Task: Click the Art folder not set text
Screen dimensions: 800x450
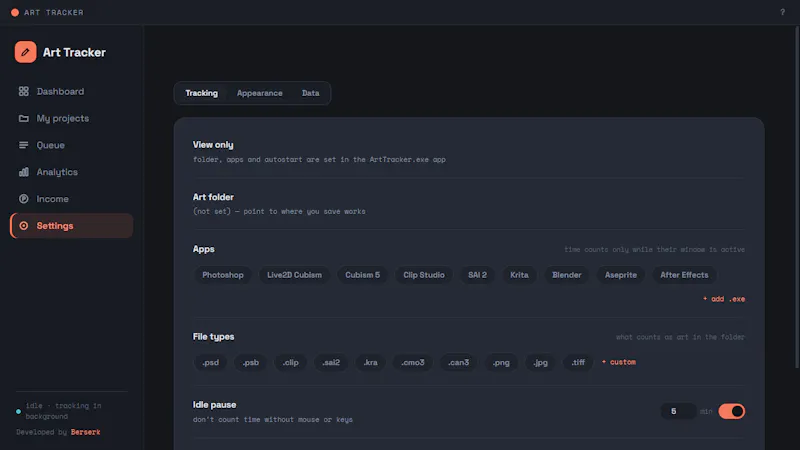Action: click(279, 211)
